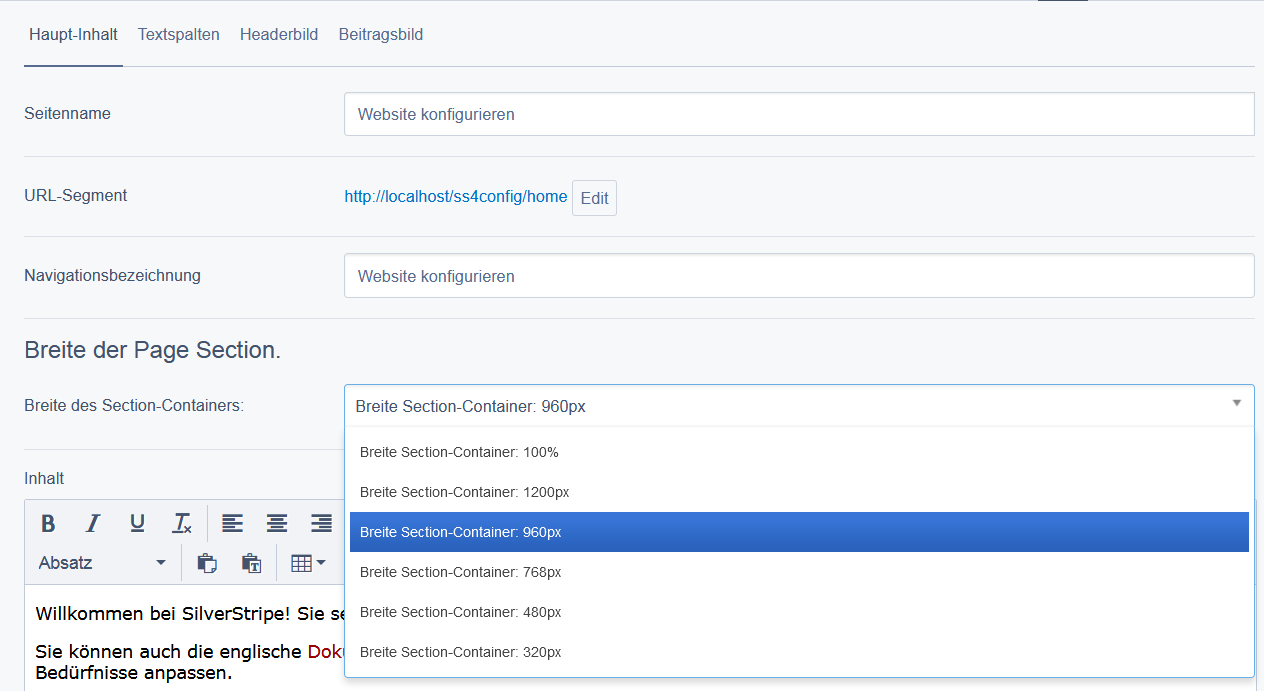
Task: Click the paste as plain text icon
Action: tap(251, 563)
